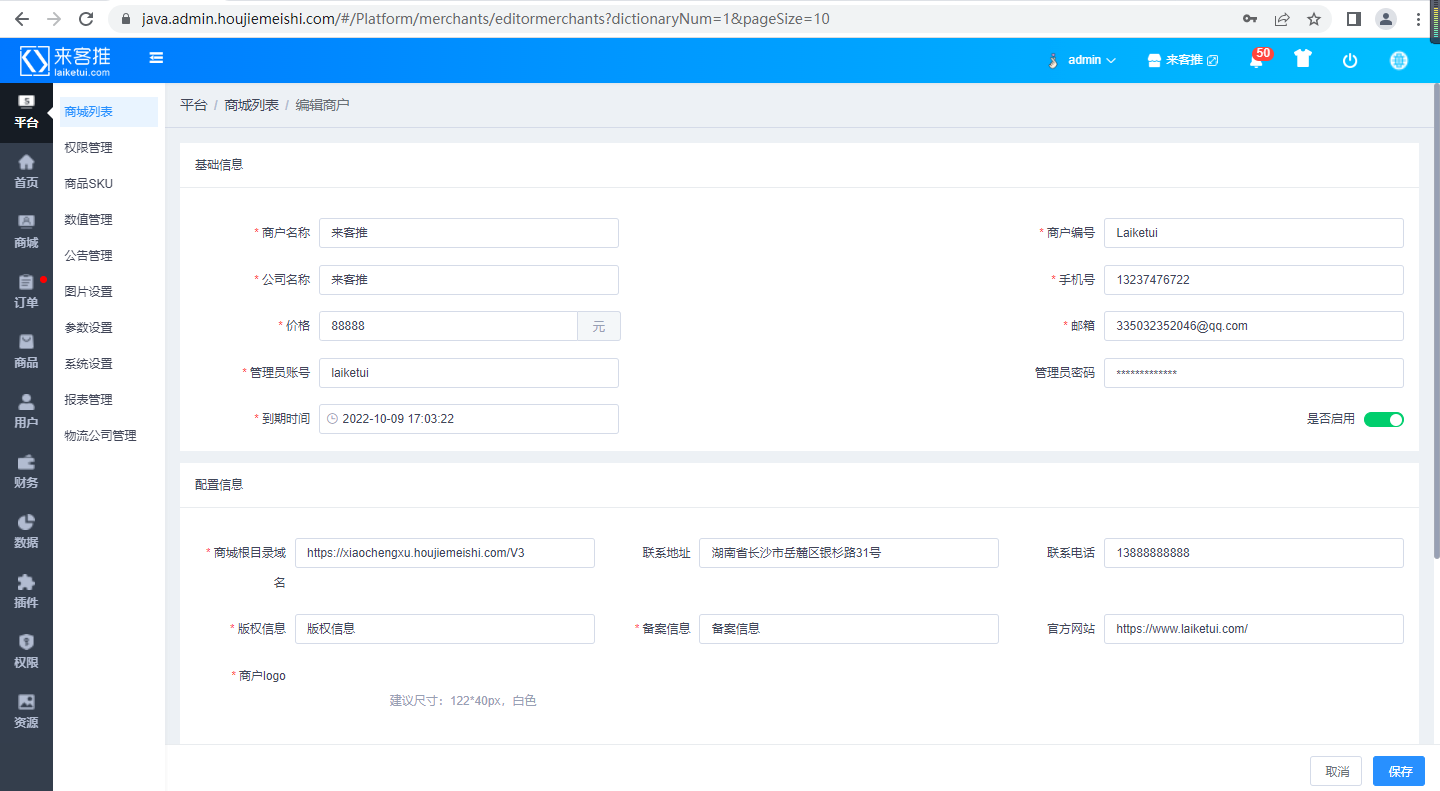Viewport: 1440px width, 791px height.
Task: Toggle the 是否启用 switch
Action: tap(1384, 419)
